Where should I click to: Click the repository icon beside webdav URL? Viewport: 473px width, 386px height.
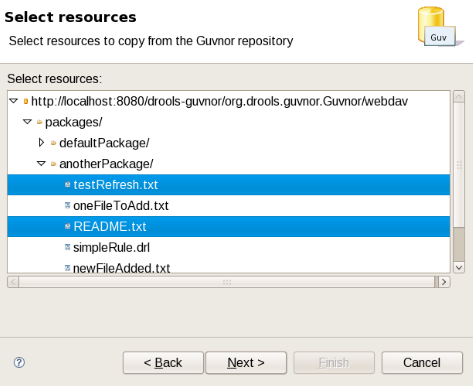coord(26,101)
